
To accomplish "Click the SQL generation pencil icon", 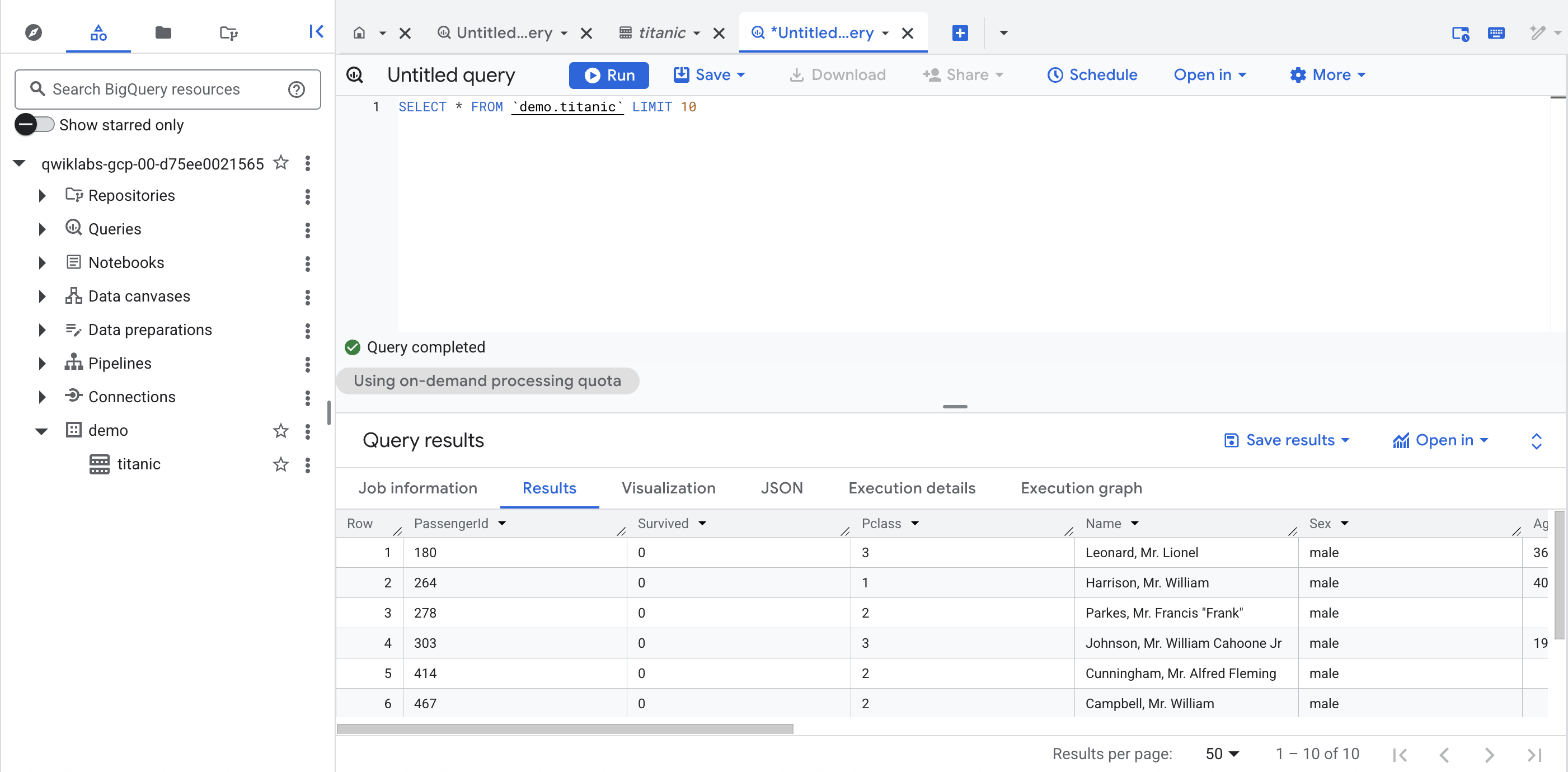I will [1538, 33].
